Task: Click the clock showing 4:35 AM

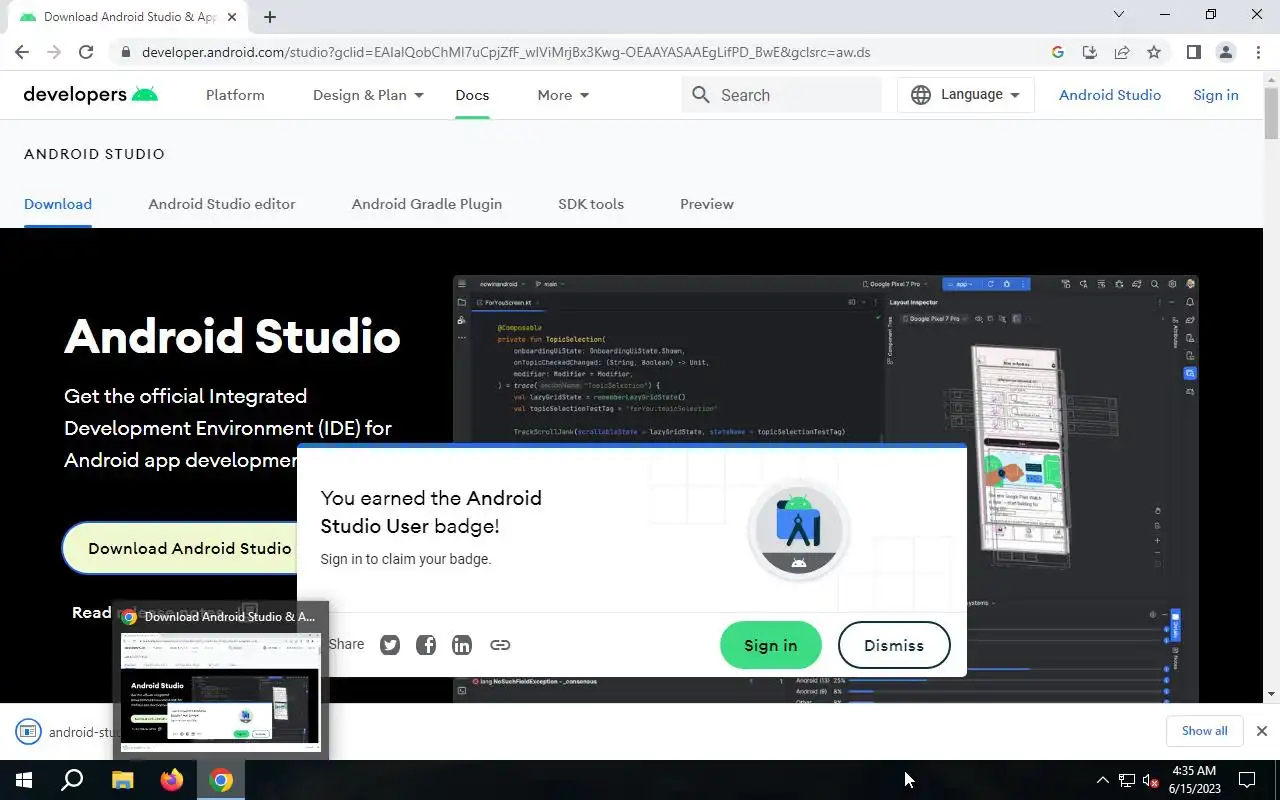Action: 1193,771
